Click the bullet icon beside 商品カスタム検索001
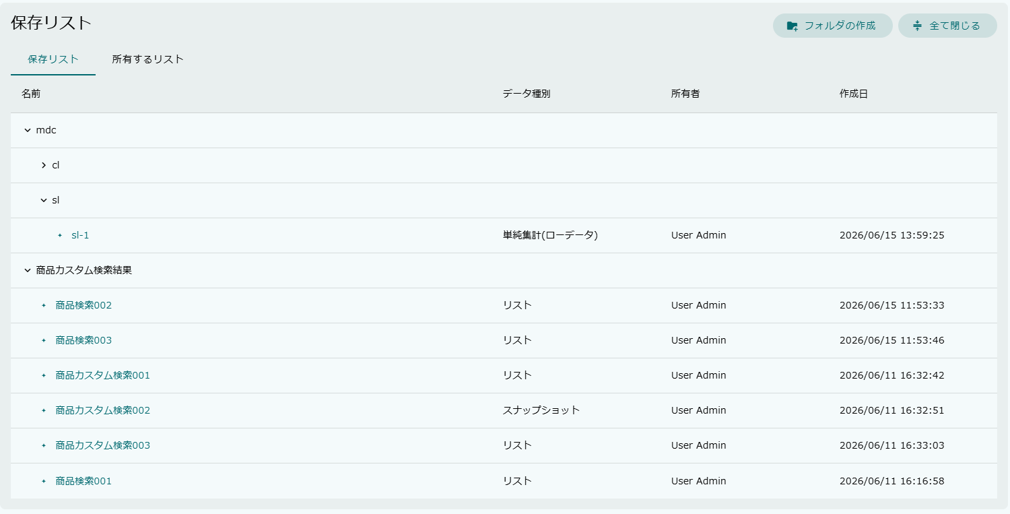The image size is (1010, 514). (x=44, y=376)
